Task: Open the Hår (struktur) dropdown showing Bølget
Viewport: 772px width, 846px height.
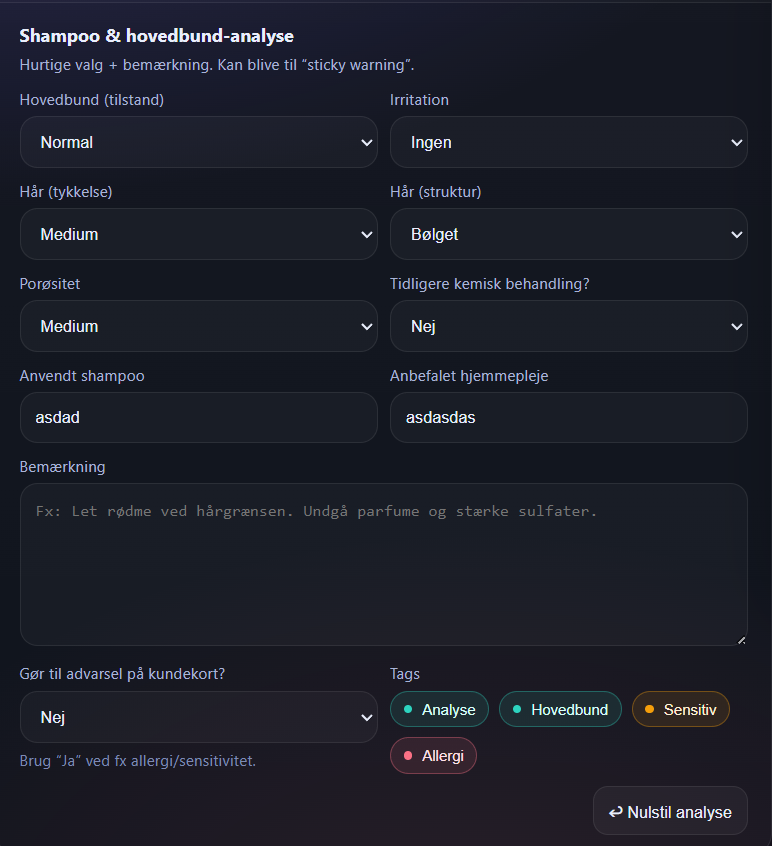Action: 568,234
